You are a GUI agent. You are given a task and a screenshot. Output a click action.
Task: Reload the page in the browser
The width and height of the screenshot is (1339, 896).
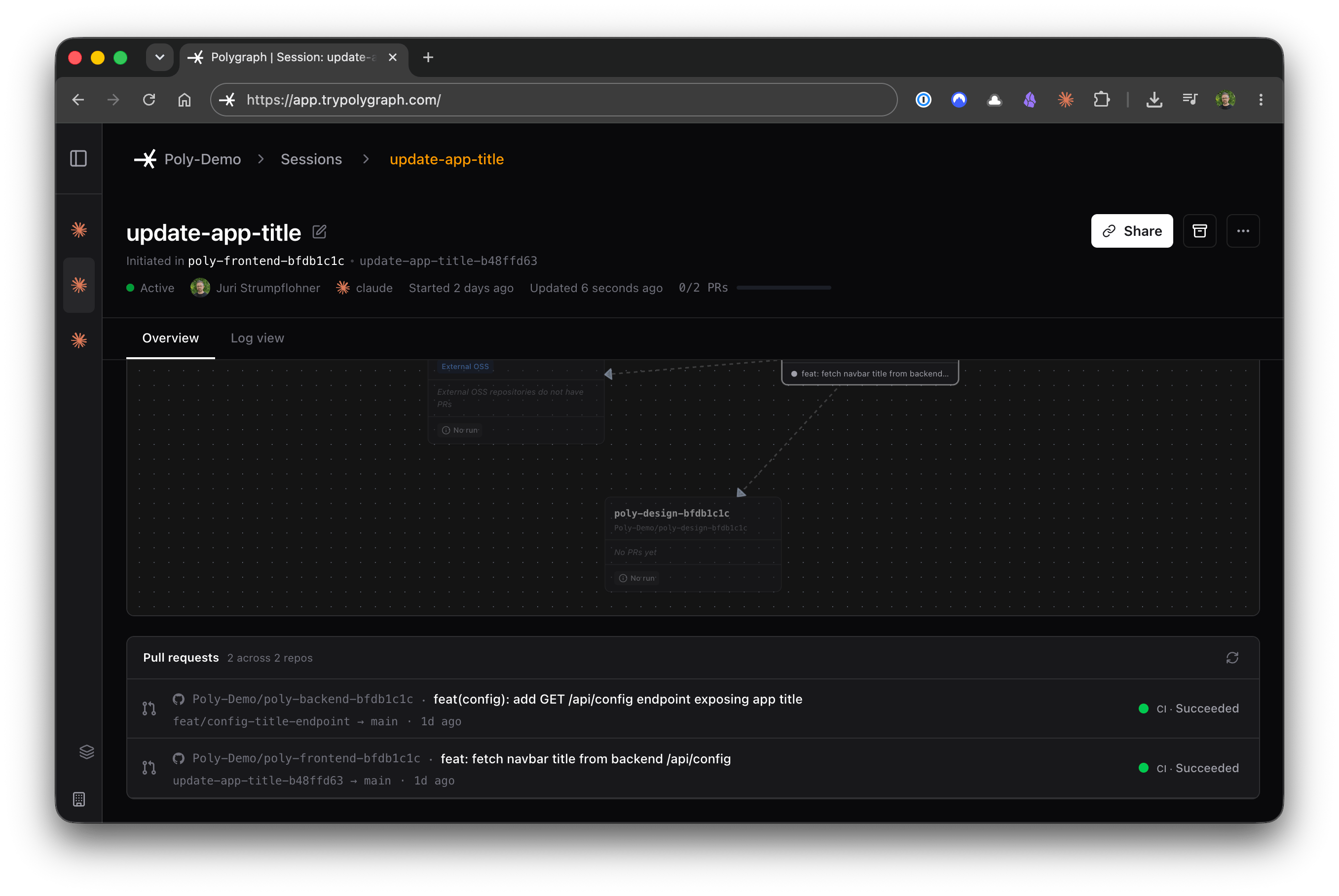[x=149, y=100]
